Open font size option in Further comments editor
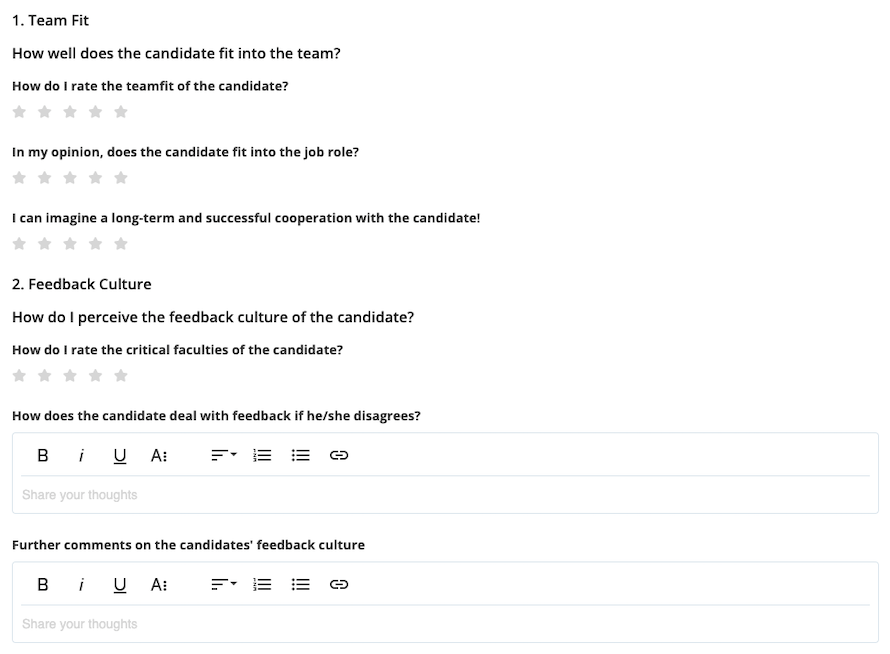 159,584
